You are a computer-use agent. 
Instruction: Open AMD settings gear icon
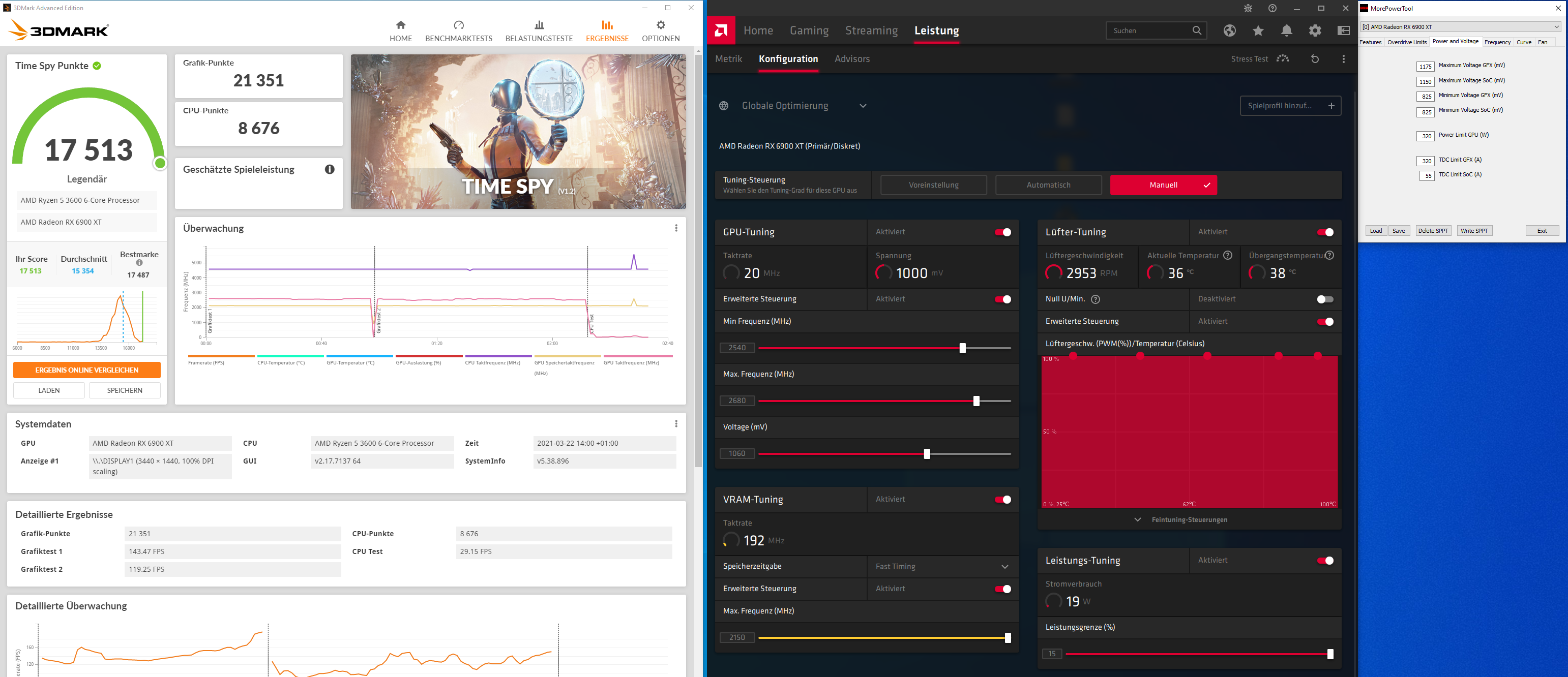pyautogui.click(x=1315, y=30)
